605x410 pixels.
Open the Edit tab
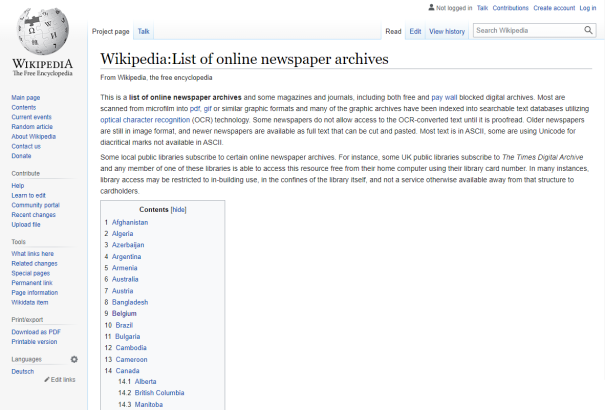(415, 32)
